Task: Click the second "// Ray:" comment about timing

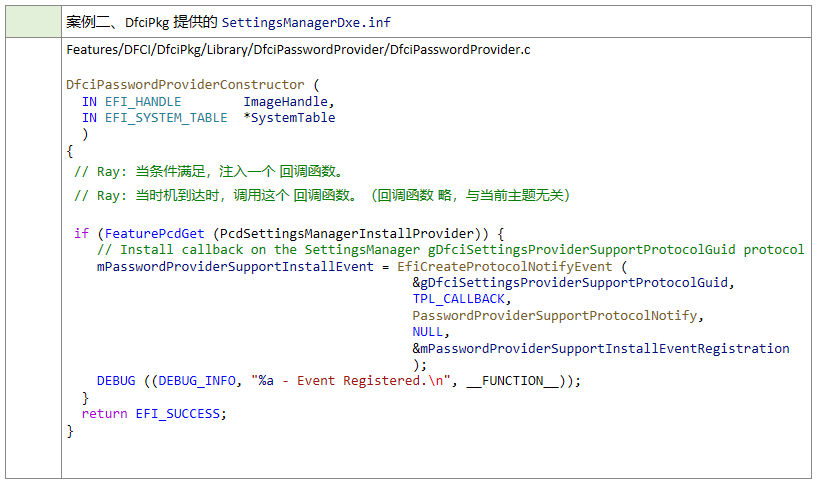Action: point(322,196)
